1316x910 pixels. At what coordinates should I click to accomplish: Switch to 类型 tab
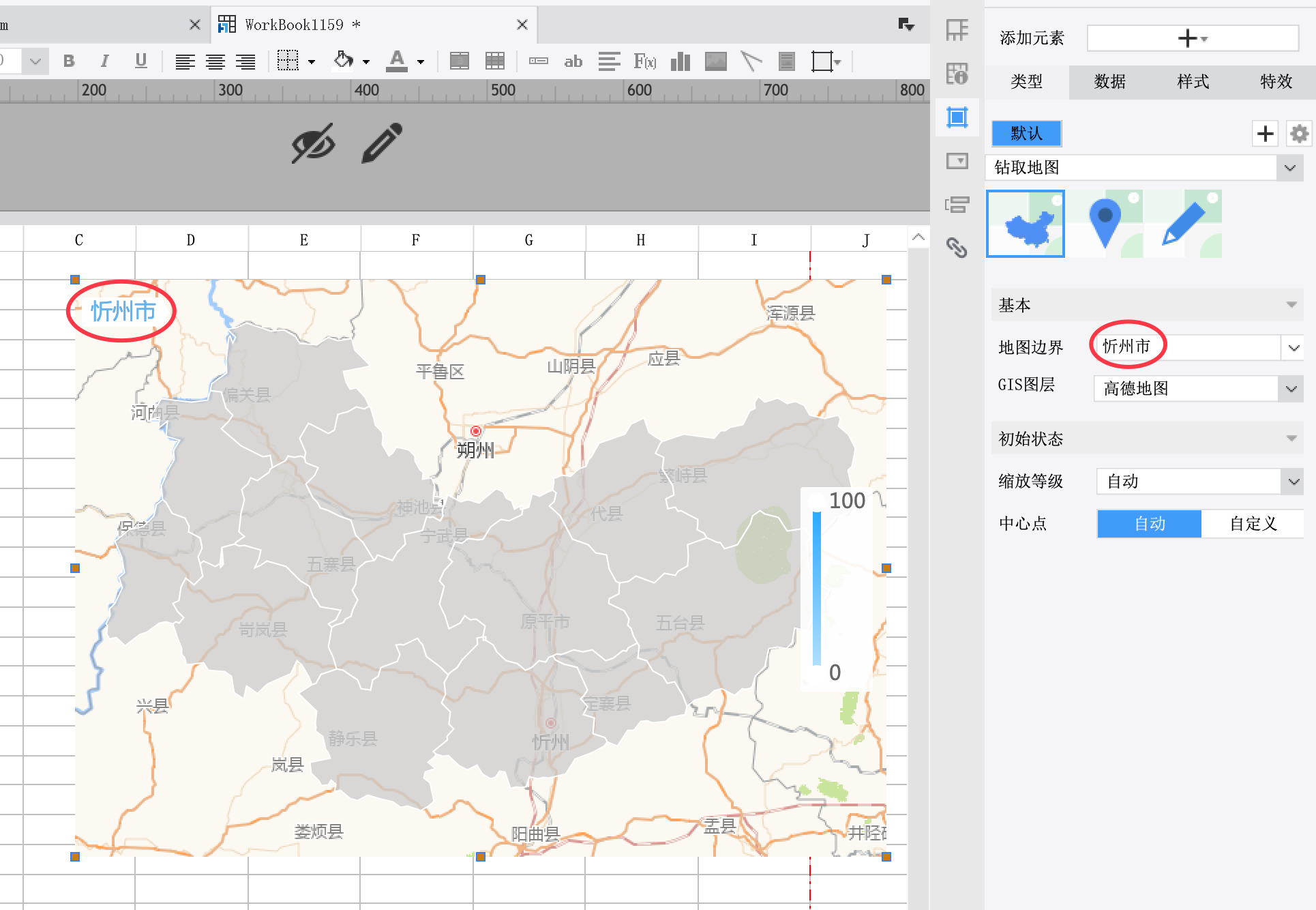pos(1026,82)
